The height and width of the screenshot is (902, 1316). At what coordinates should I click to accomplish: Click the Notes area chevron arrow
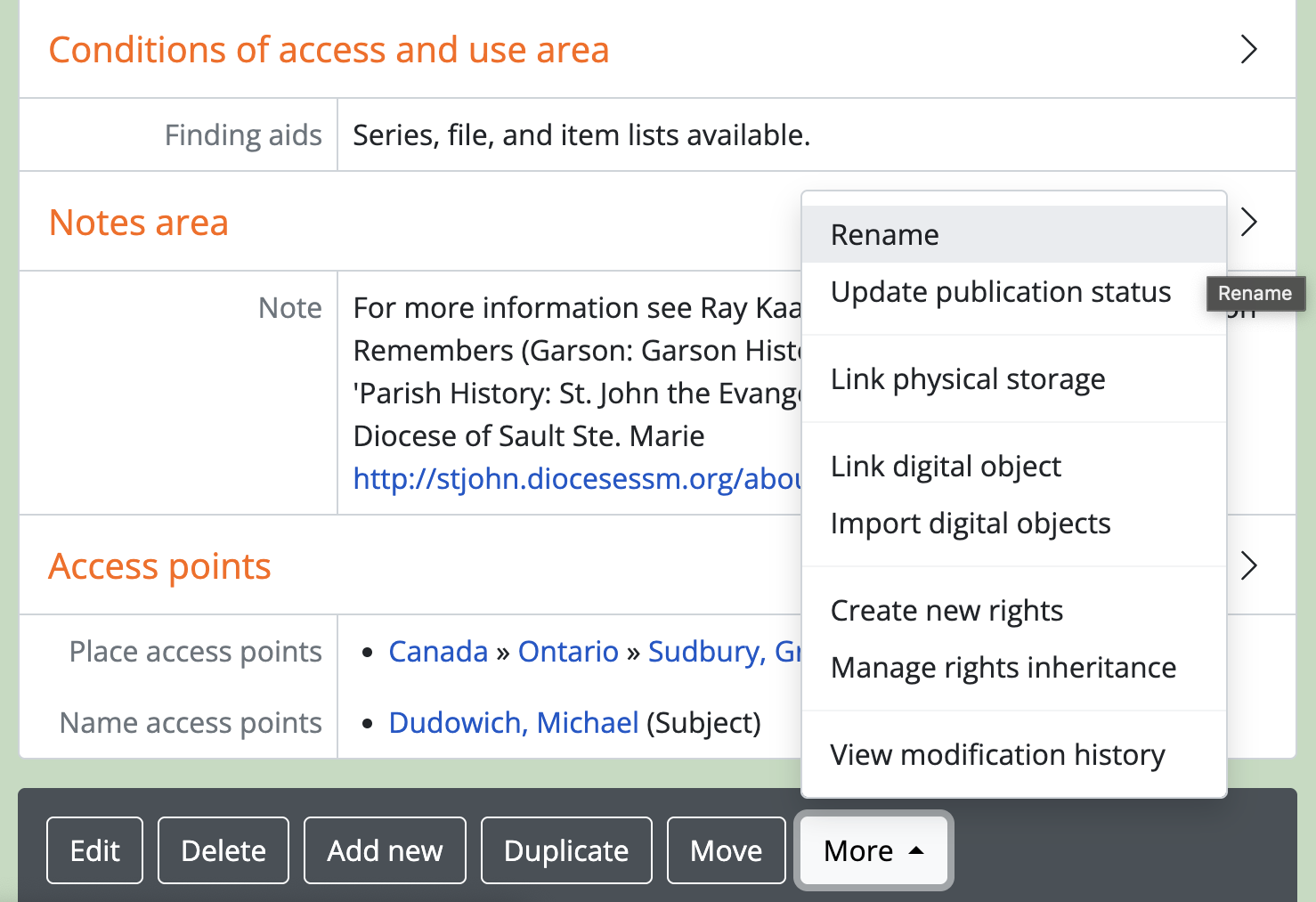pyautogui.click(x=1248, y=222)
